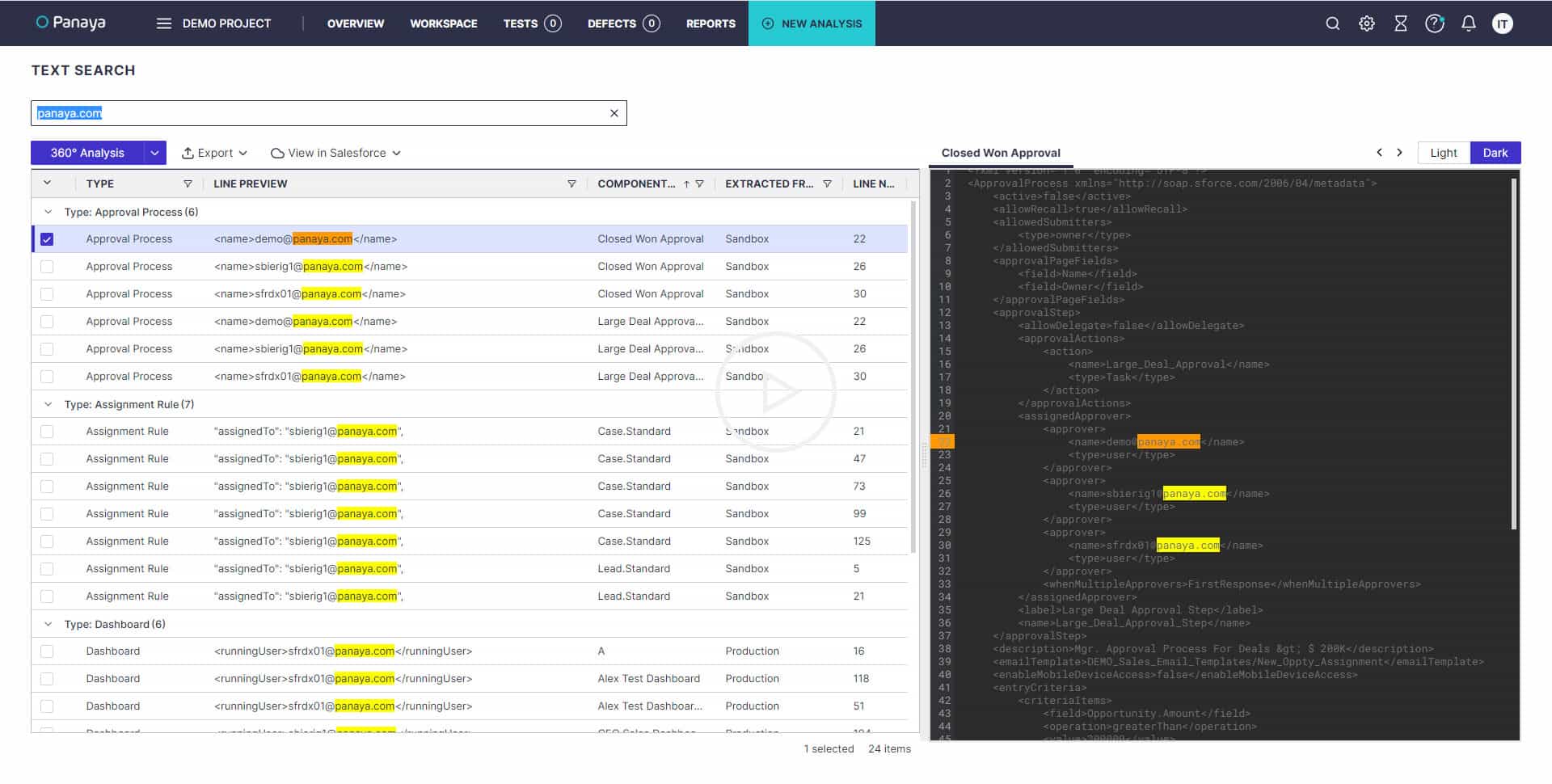Check the Assignment Rule Lead.Standard line 5 row

tap(47, 569)
